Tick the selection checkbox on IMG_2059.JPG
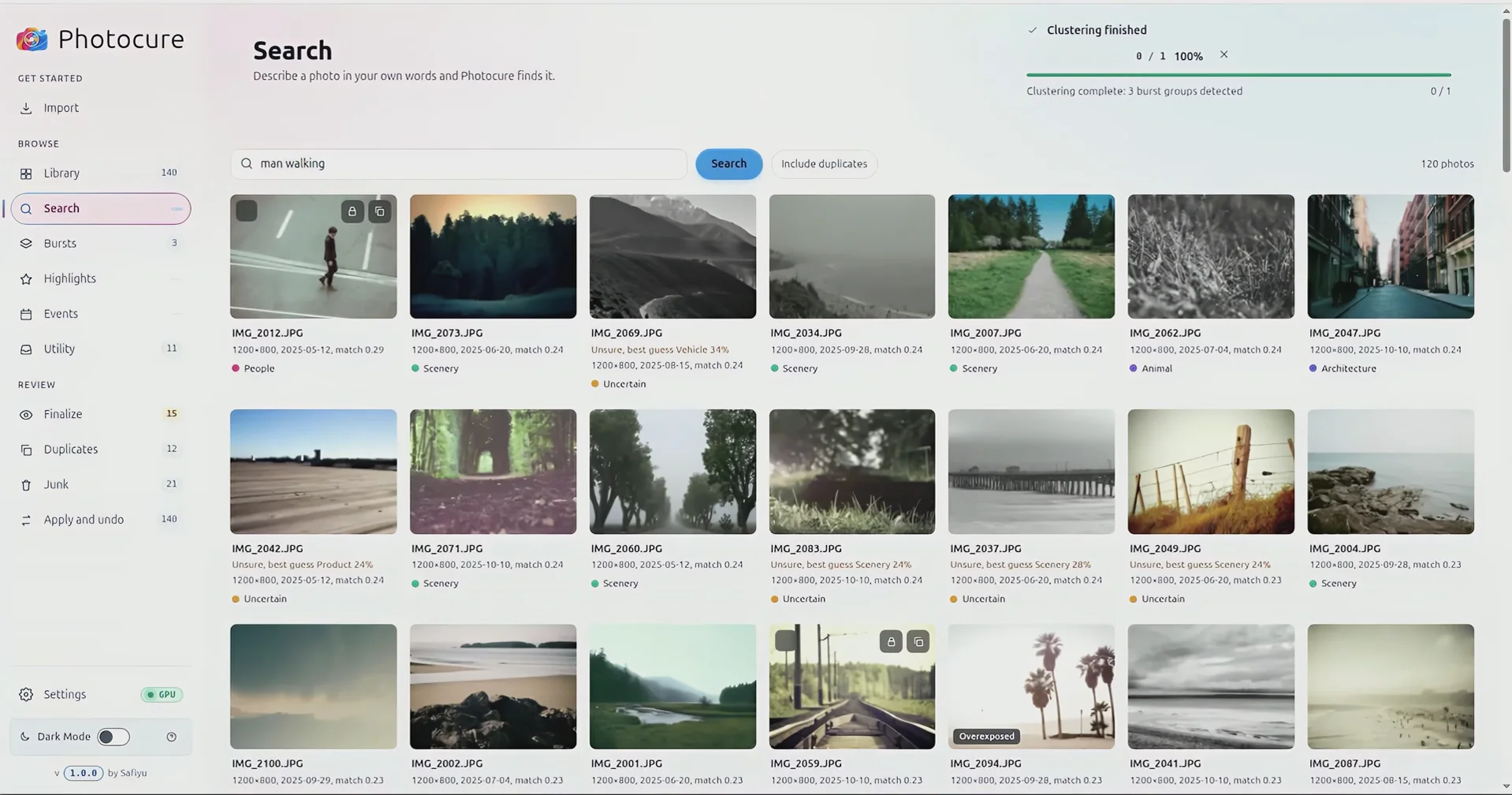Viewport: 1512px width, 795px height. 785,640
